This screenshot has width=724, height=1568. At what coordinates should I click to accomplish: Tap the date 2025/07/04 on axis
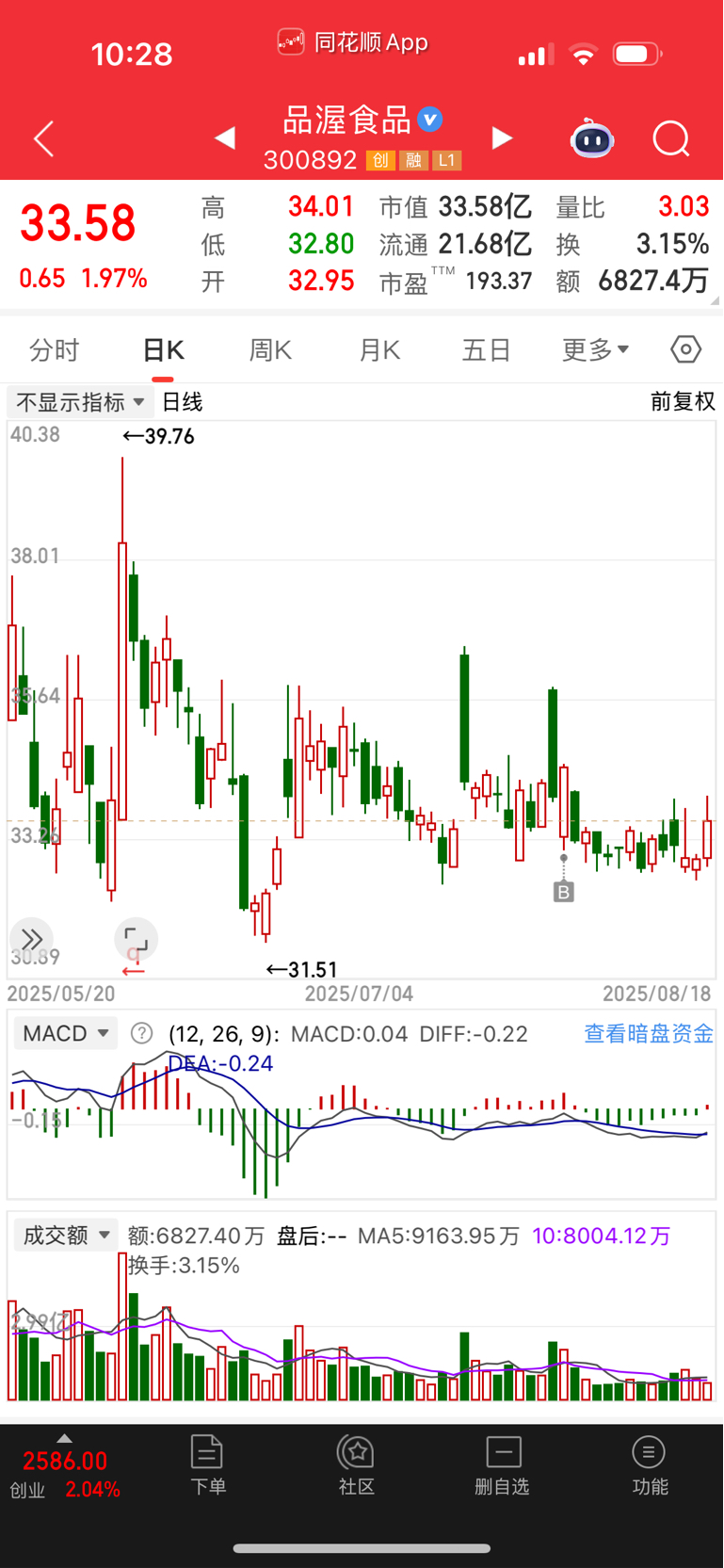pos(359,994)
